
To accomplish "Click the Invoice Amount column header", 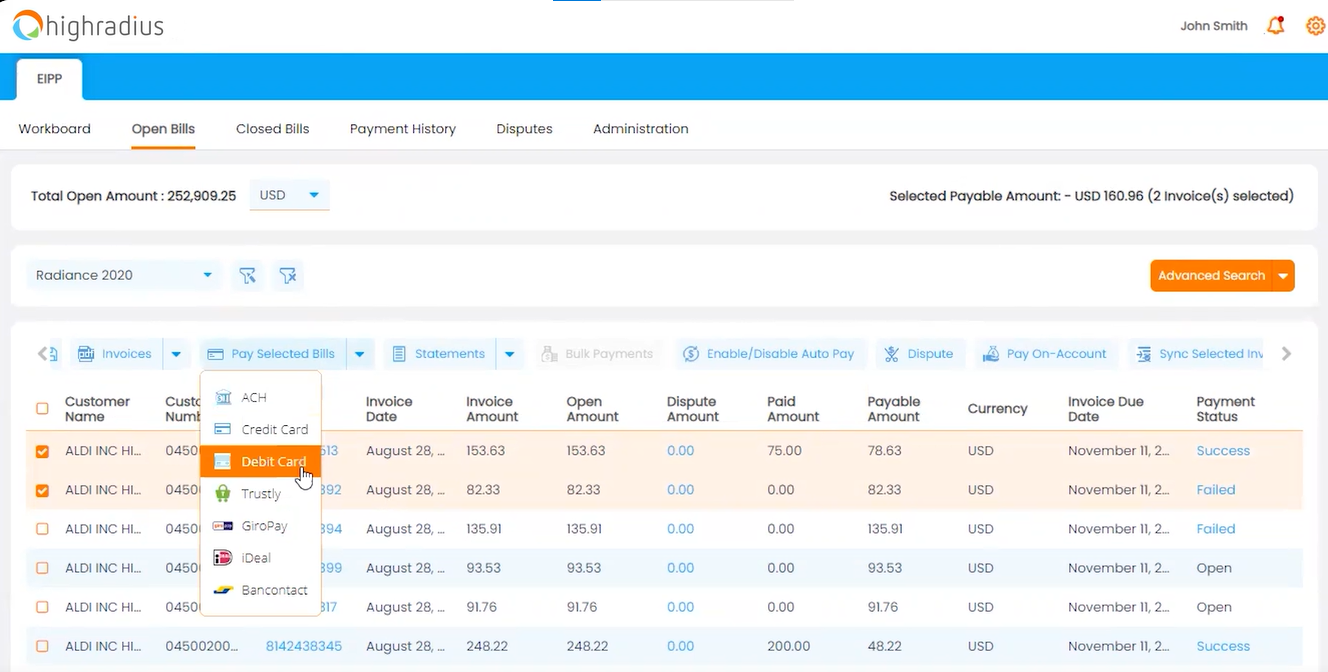I will point(492,409).
